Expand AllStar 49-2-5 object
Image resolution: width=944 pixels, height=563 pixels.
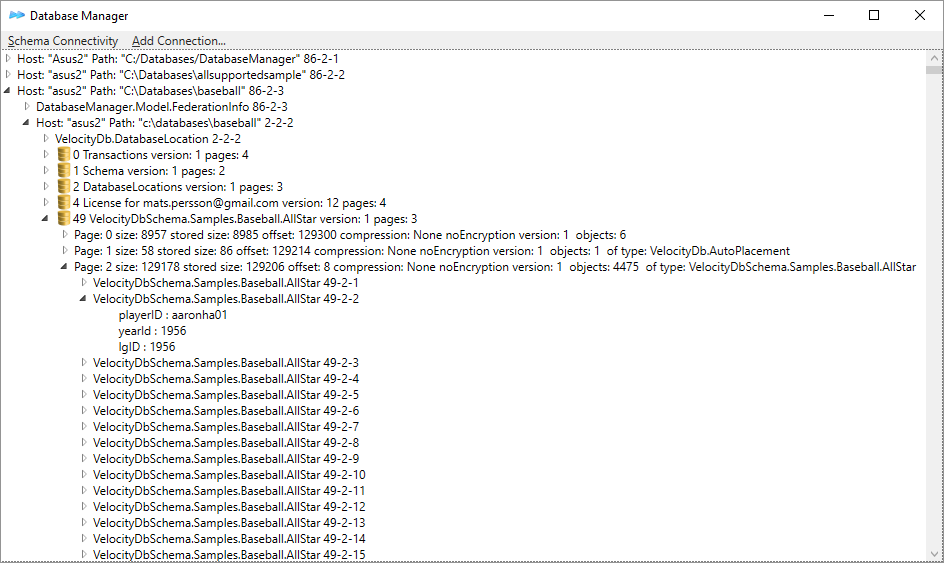(84, 394)
